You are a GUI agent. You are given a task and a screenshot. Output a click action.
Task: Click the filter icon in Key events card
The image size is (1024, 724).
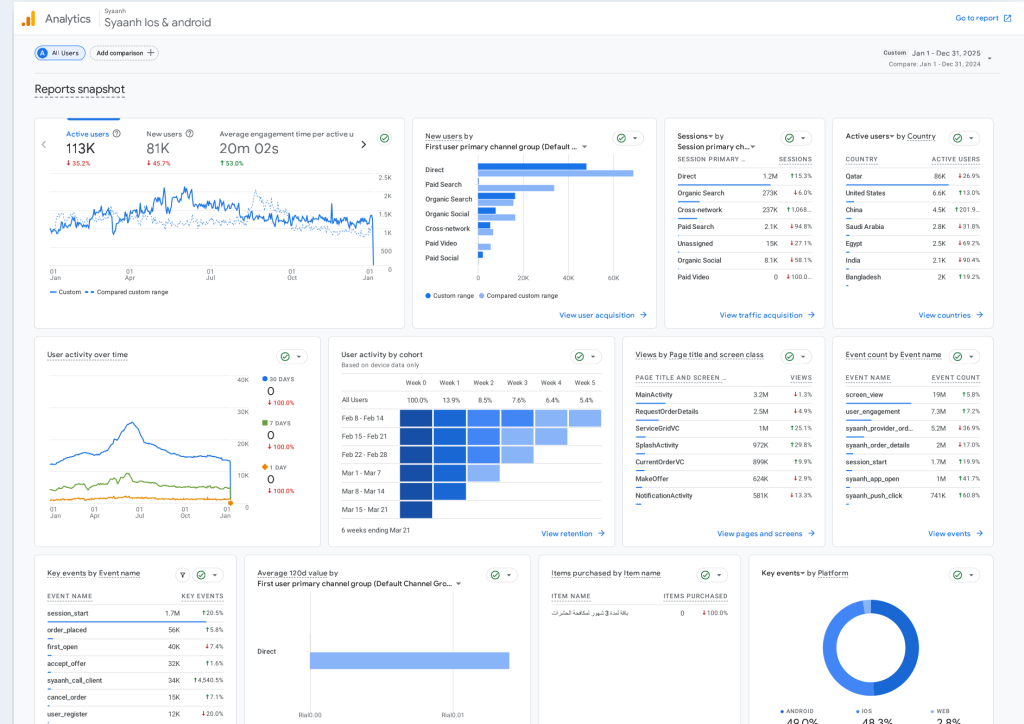pos(182,575)
